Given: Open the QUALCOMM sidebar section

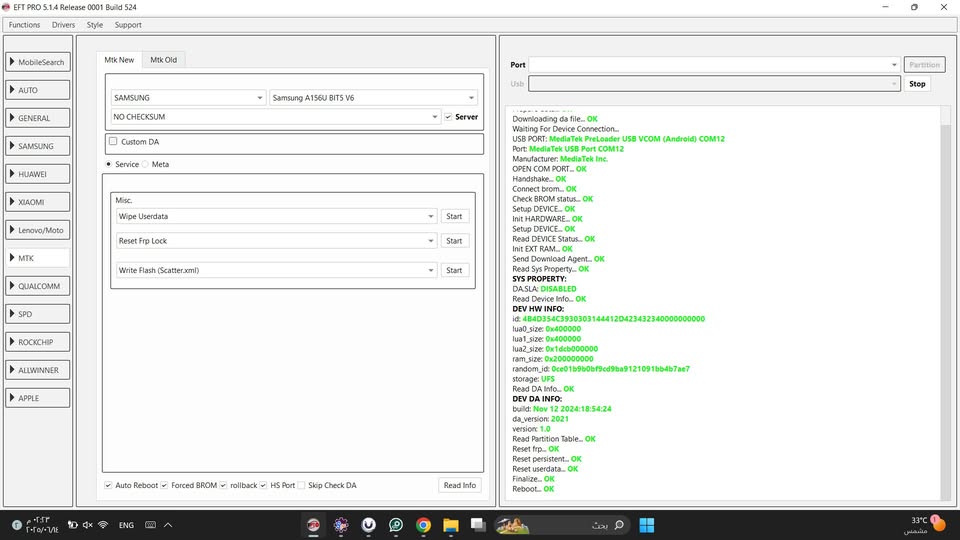Looking at the screenshot, I should [x=38, y=286].
